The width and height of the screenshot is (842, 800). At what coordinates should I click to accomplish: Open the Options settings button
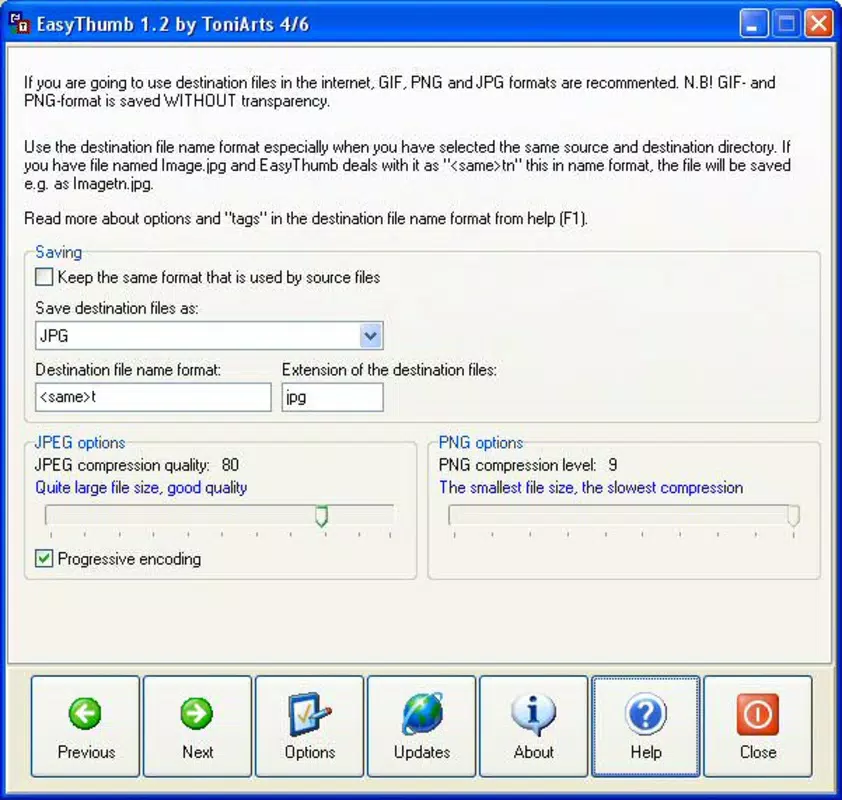[x=309, y=726]
